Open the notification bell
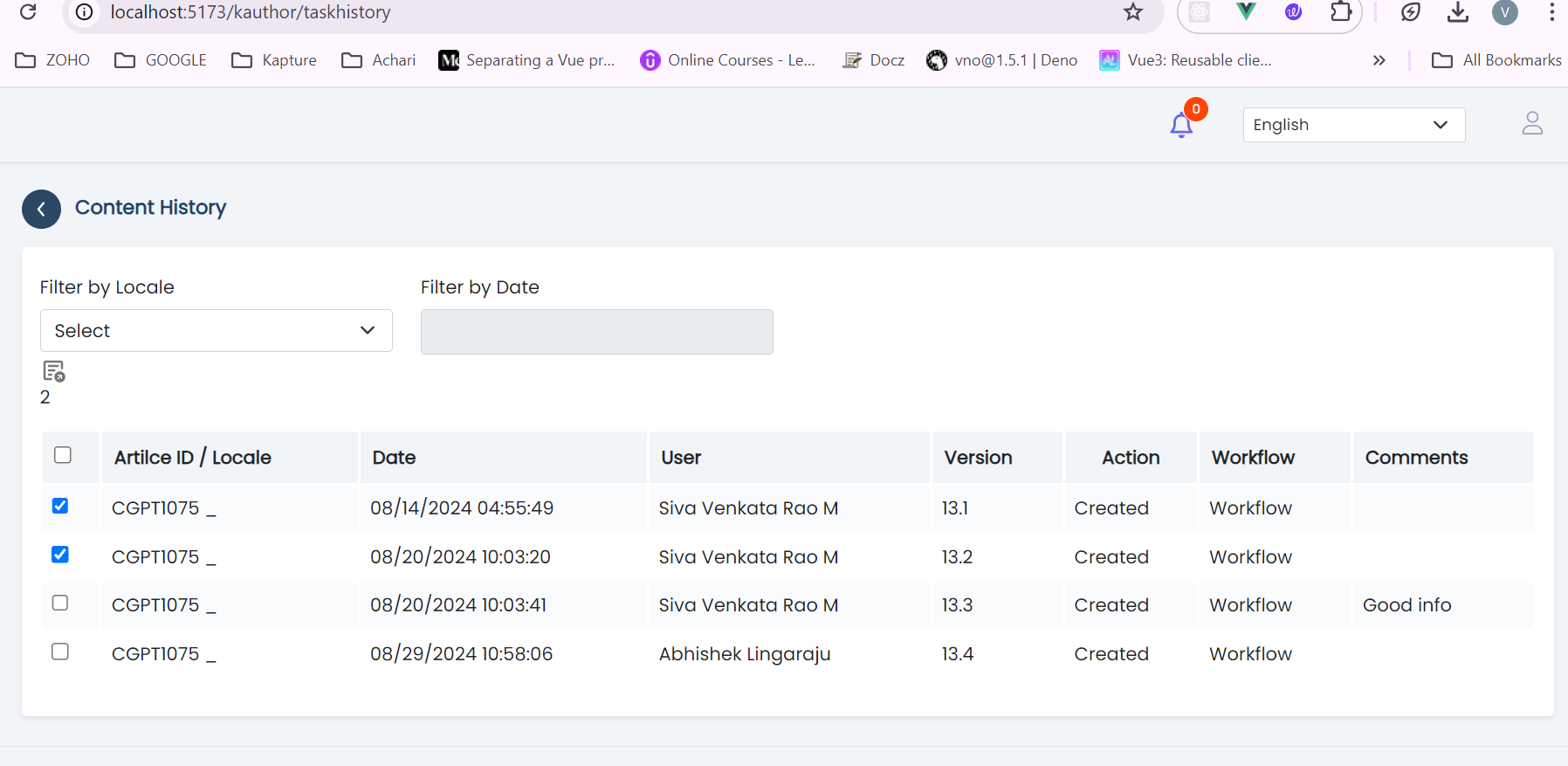The image size is (1568, 766). point(1181,126)
